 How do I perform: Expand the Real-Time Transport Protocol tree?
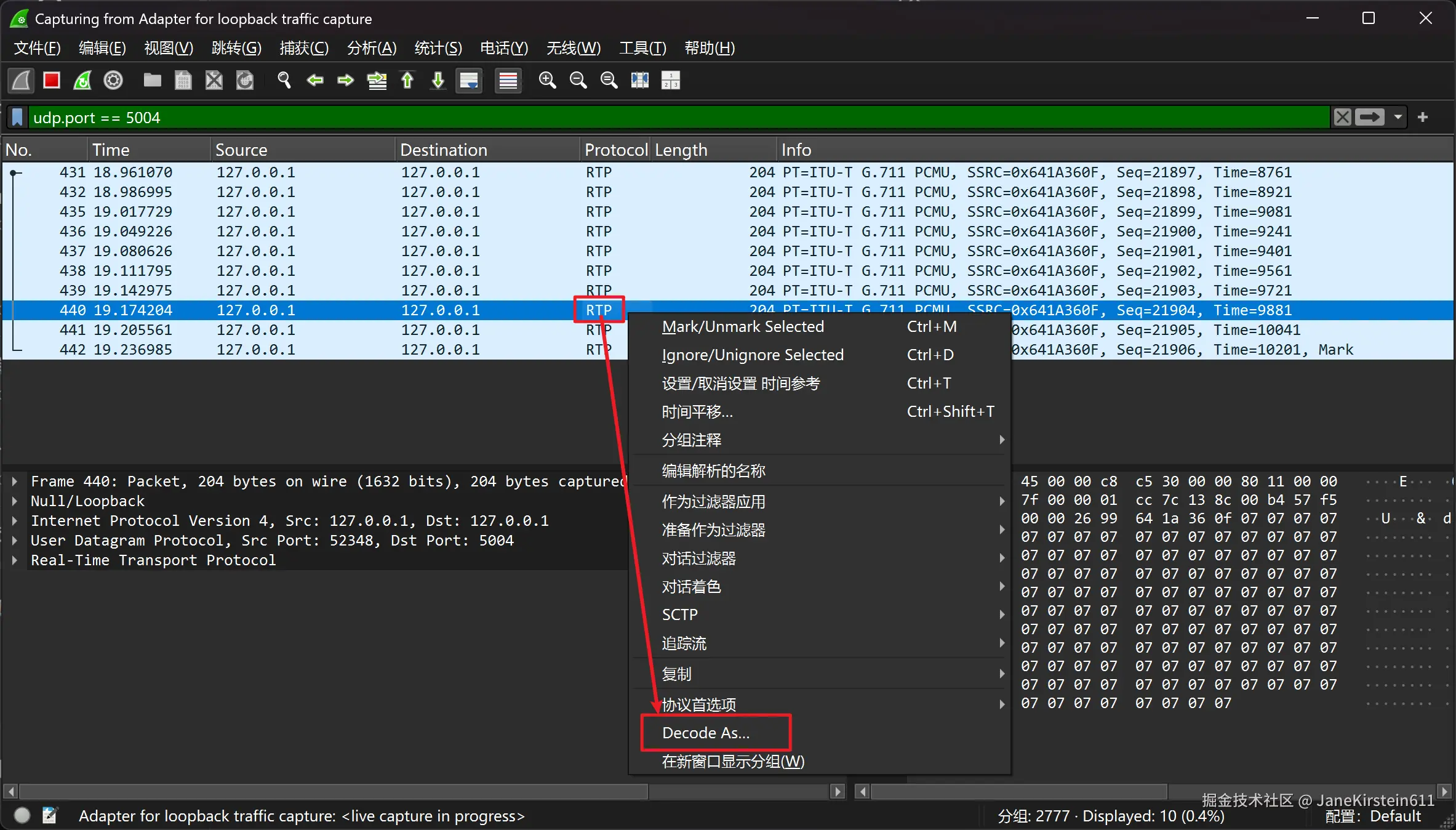[x=14, y=560]
